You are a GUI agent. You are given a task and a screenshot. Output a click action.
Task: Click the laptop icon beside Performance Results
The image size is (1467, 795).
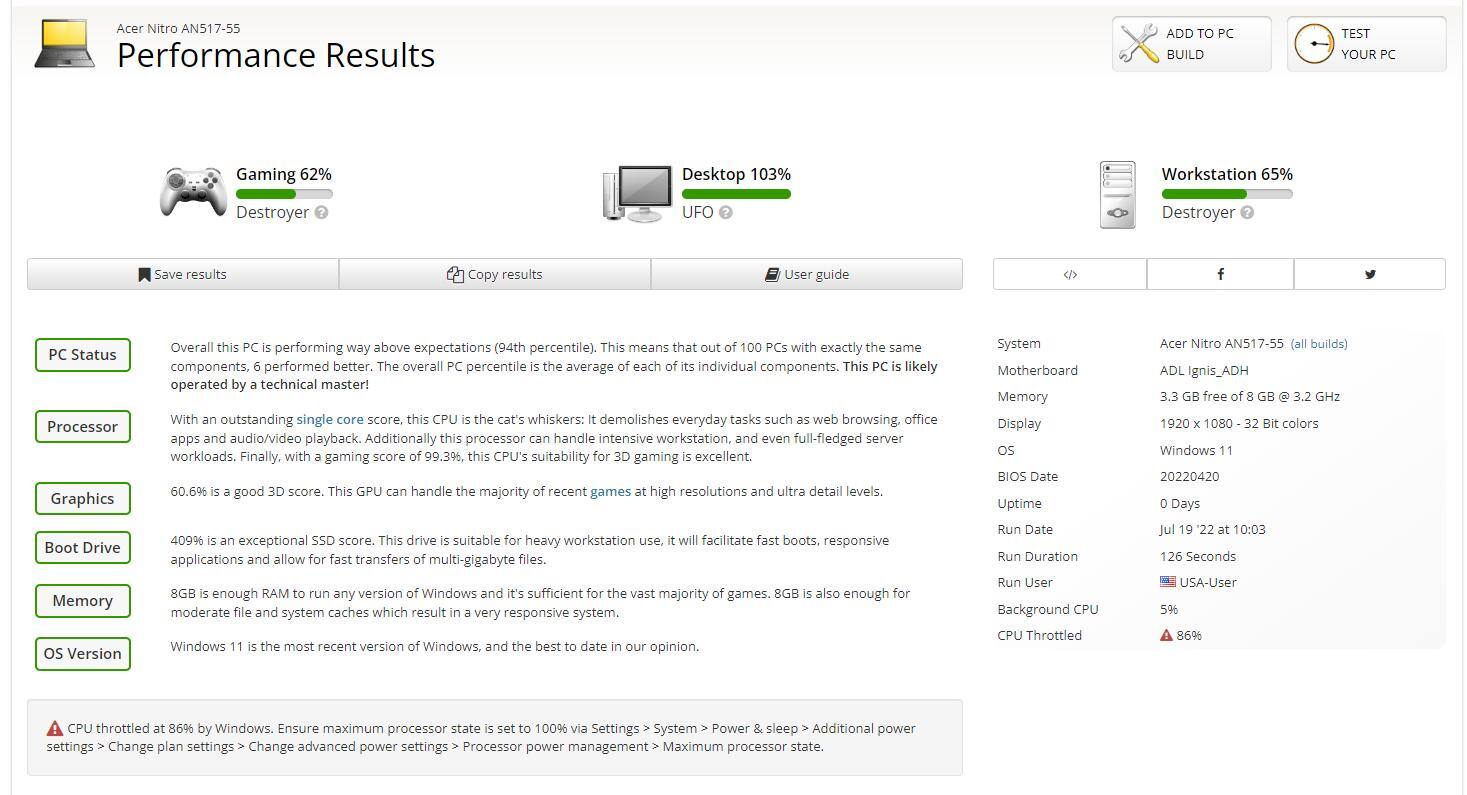(x=65, y=44)
